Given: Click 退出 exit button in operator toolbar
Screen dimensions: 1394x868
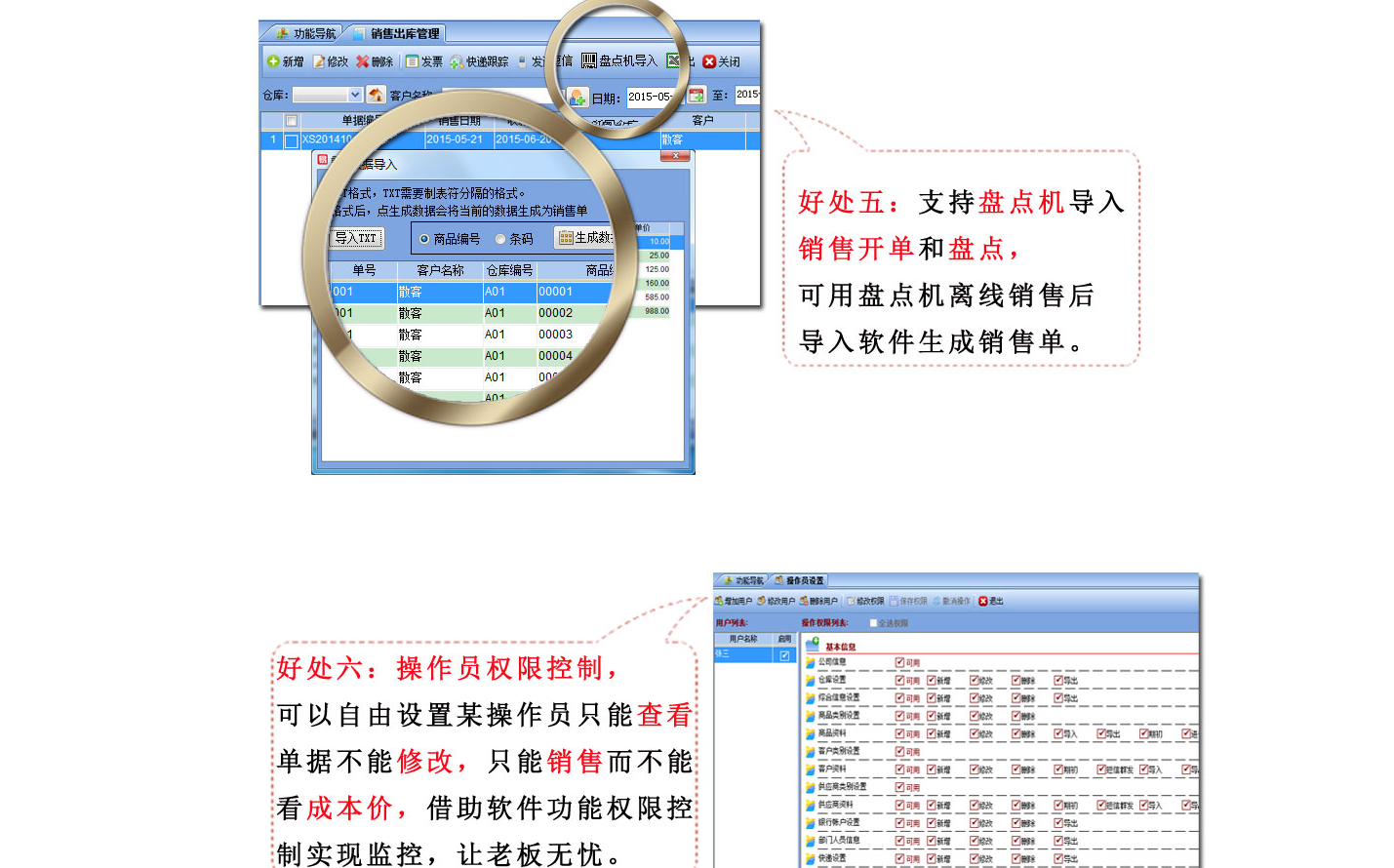Looking at the screenshot, I should coord(991,601).
